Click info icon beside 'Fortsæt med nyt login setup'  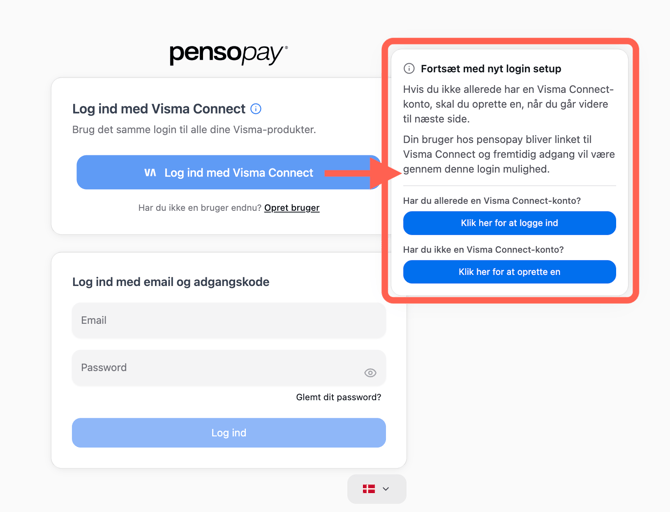click(x=409, y=68)
